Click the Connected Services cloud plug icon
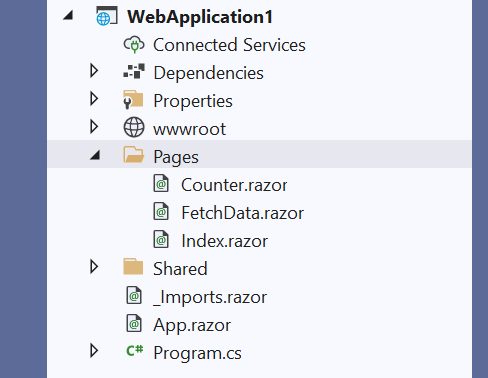 [134, 44]
